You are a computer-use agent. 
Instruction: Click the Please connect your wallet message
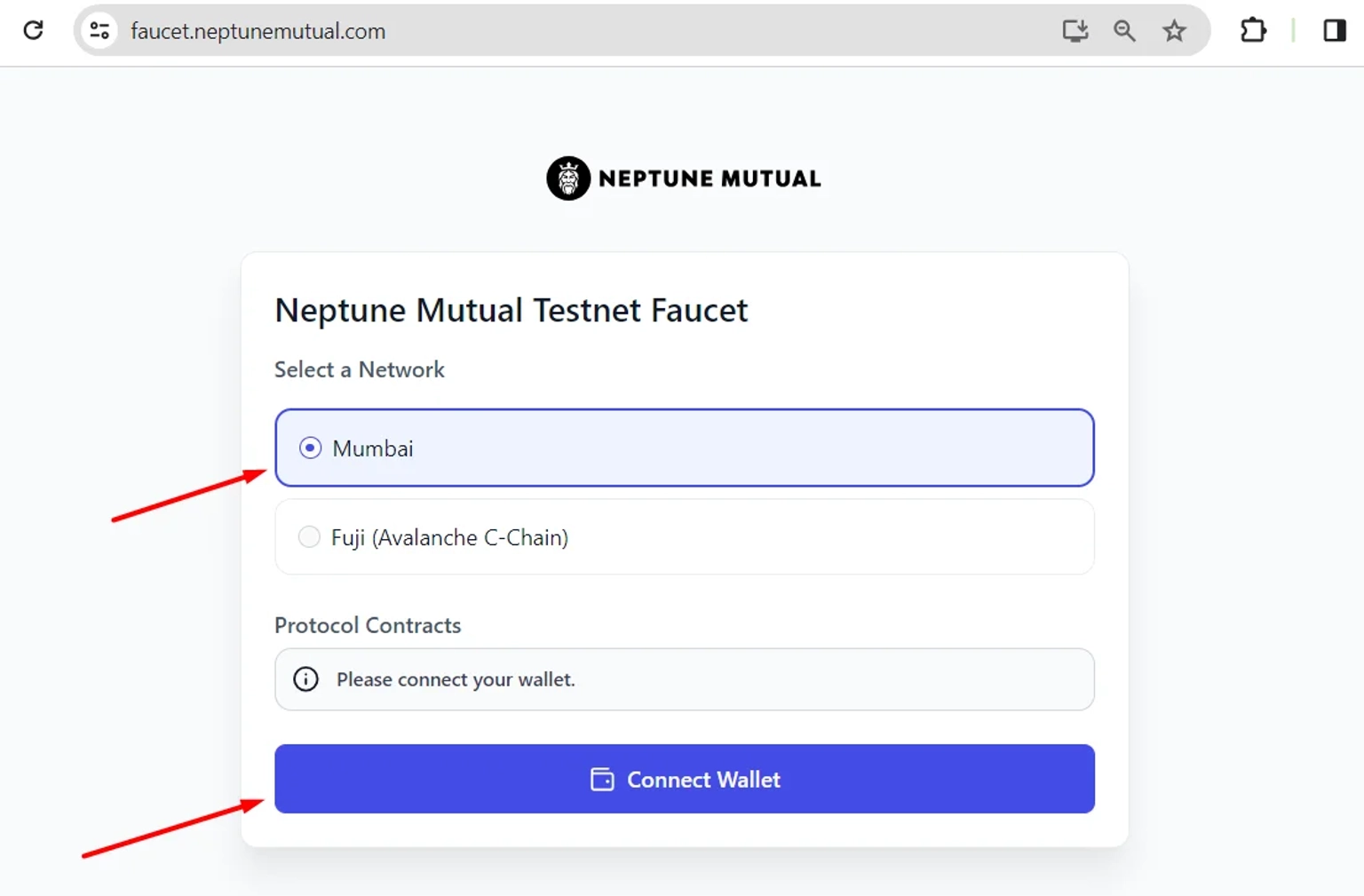(x=456, y=679)
